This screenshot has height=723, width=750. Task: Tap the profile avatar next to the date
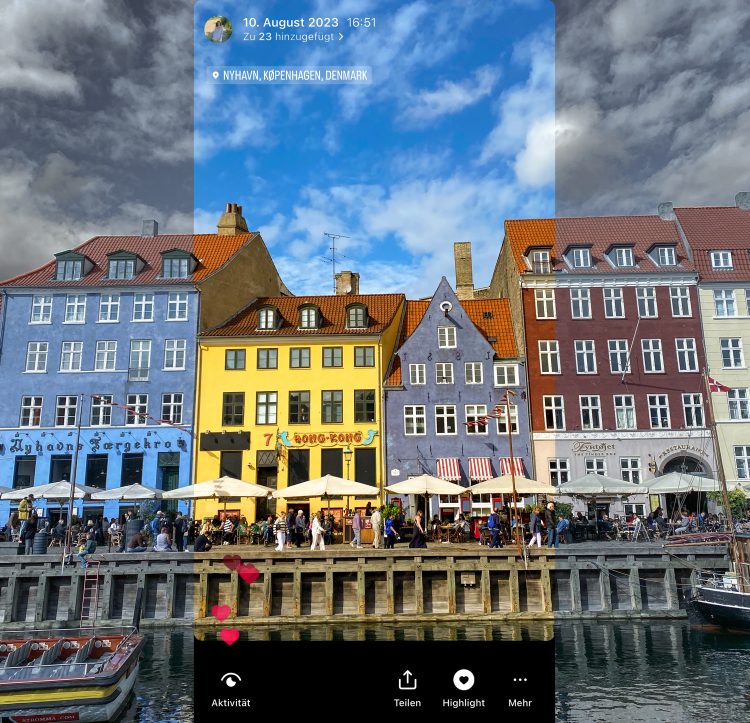[218, 29]
